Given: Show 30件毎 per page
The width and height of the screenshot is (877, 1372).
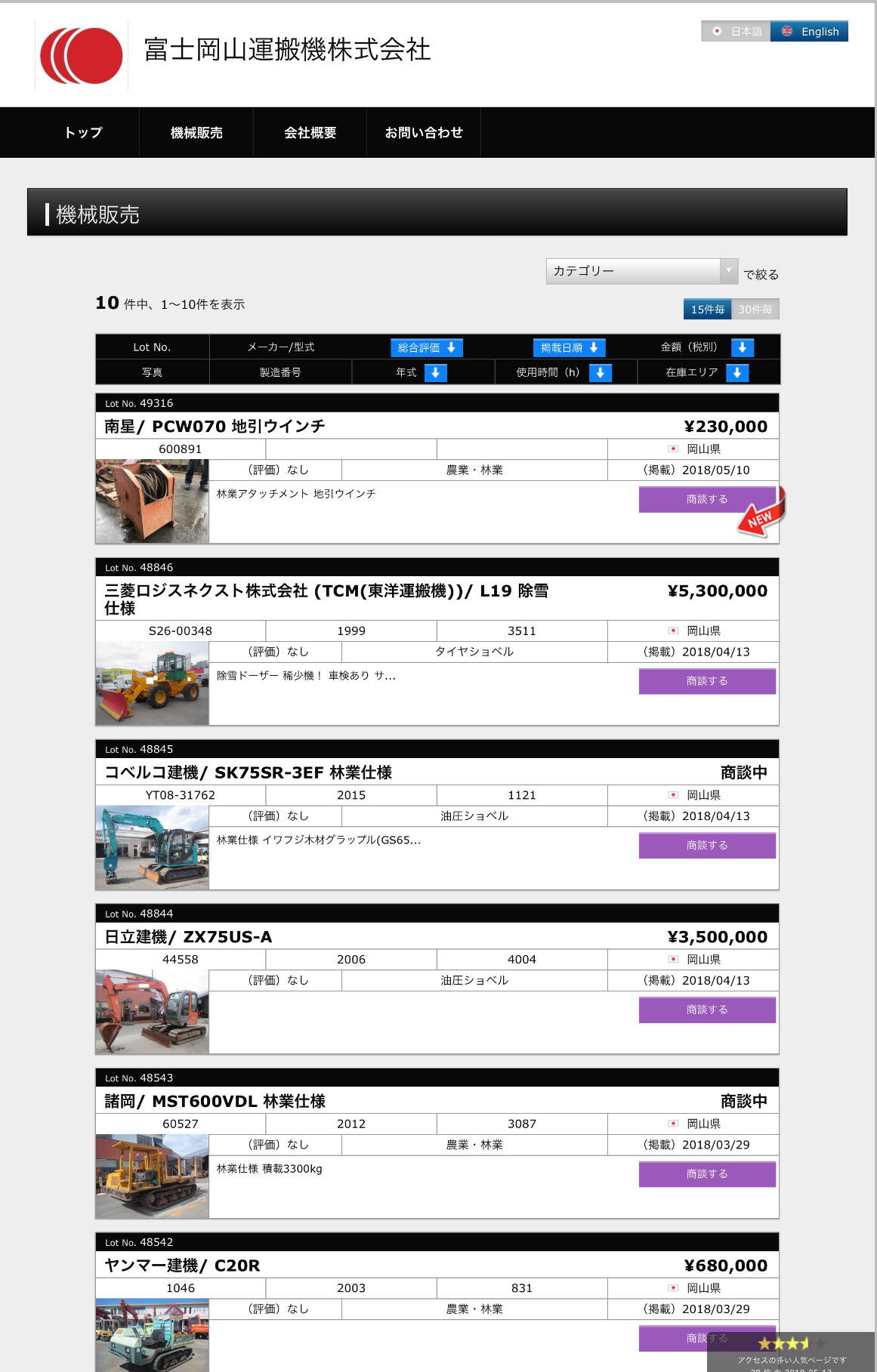Looking at the screenshot, I should click(755, 310).
